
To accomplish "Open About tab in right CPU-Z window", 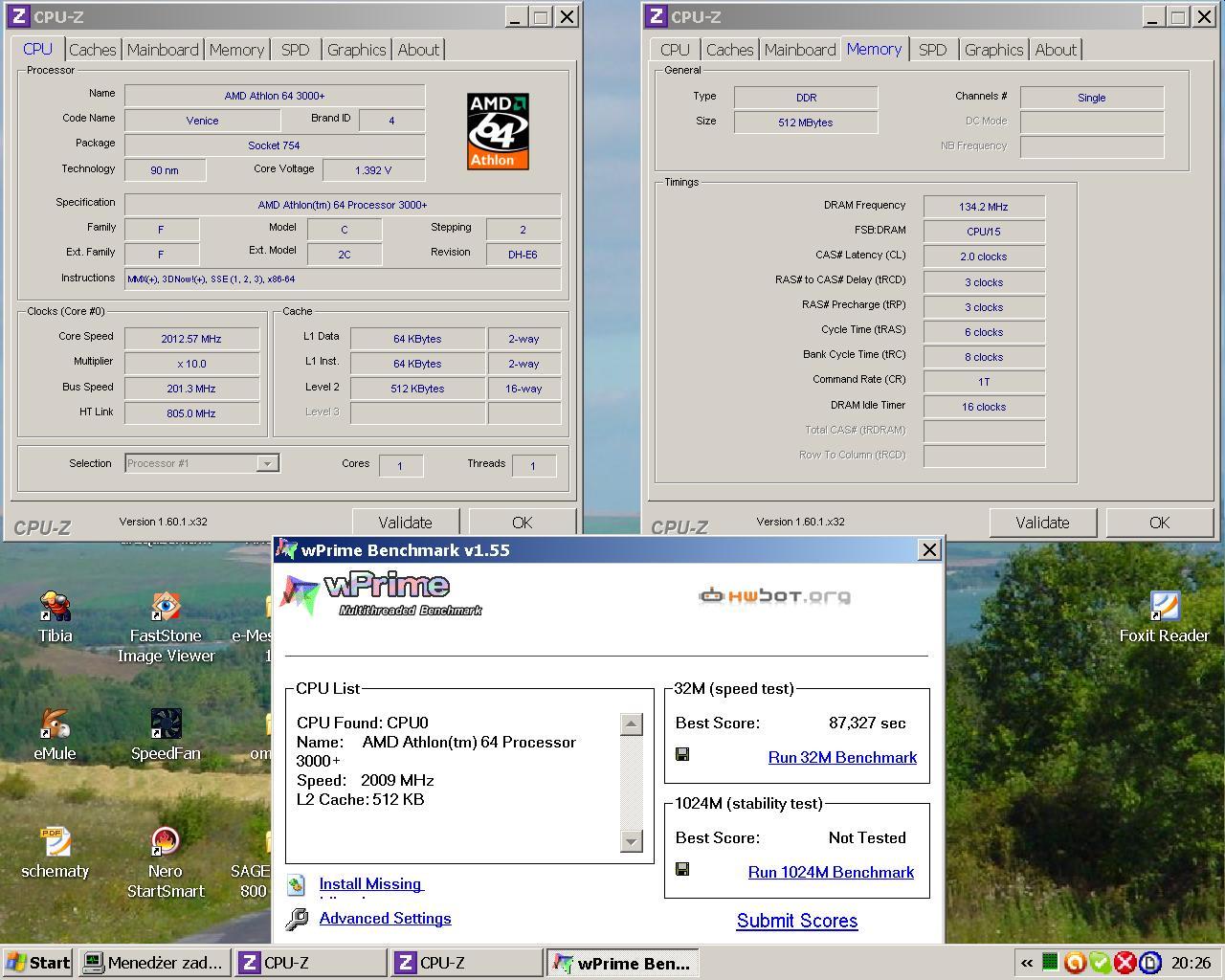I will 1056,50.
